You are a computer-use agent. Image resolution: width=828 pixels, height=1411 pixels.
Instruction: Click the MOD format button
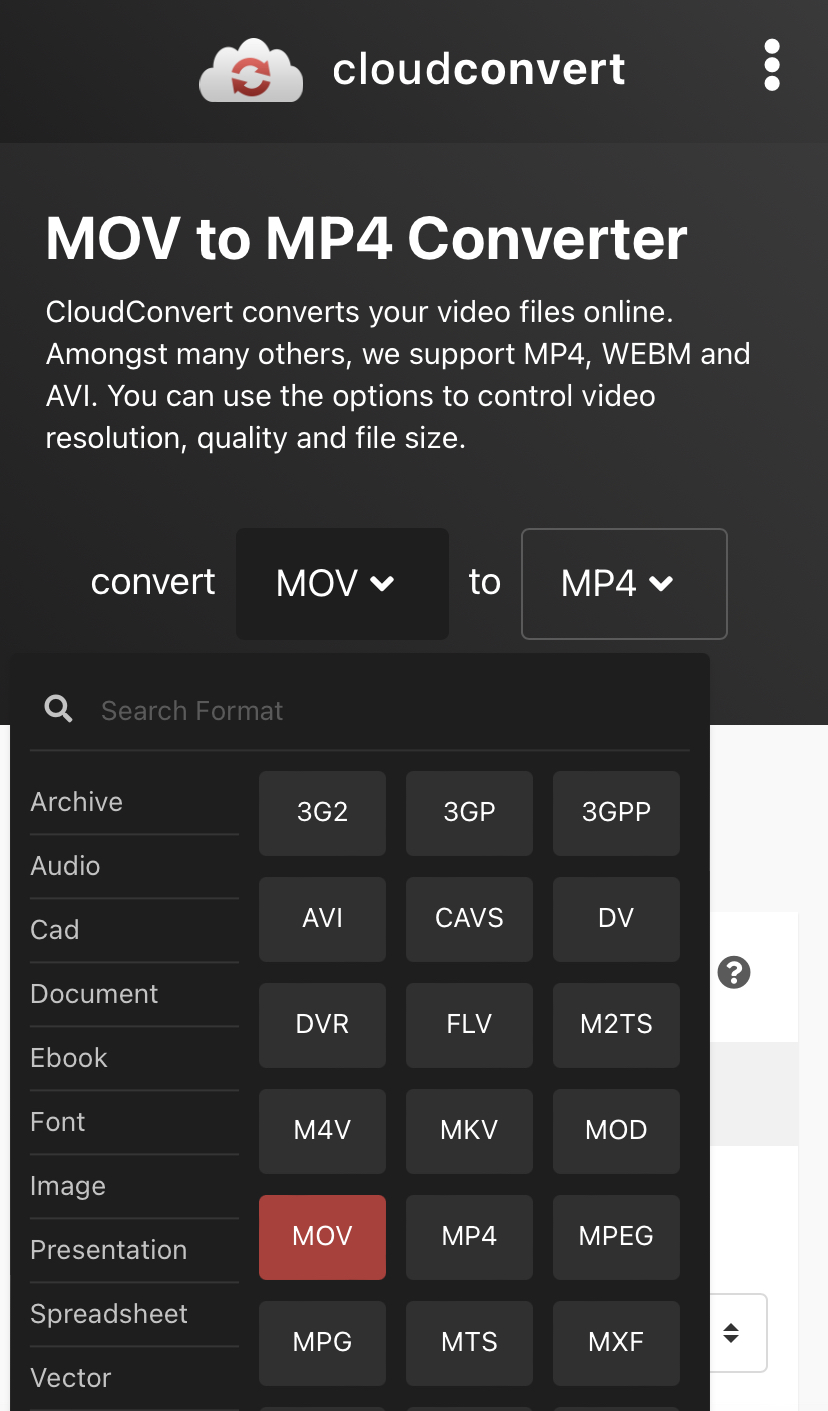[616, 1131]
